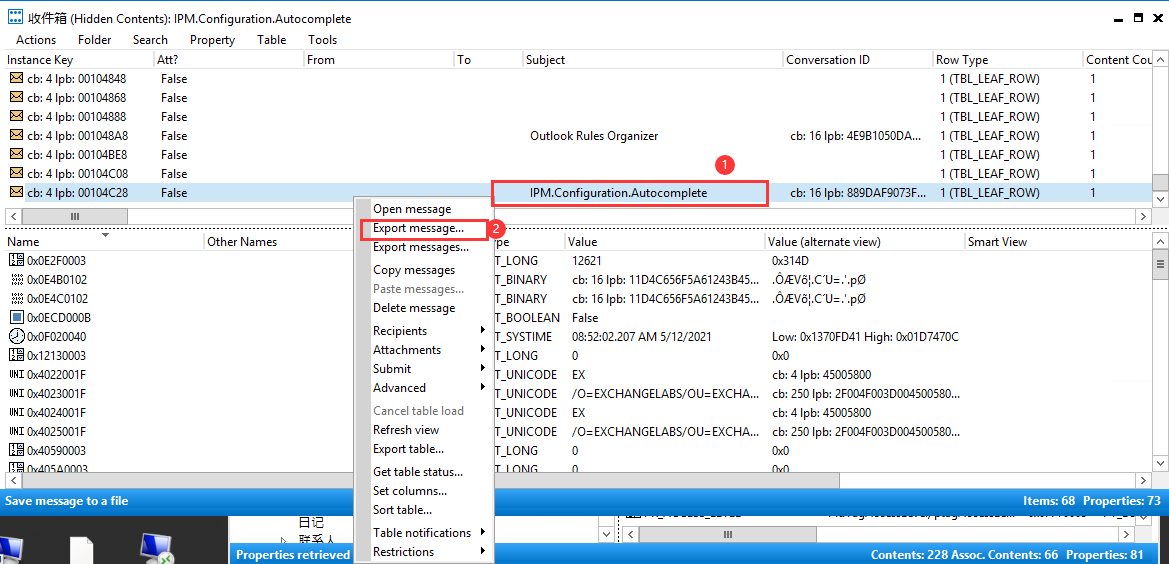Click the icon beside property 0x40590003
Viewport: 1169px width, 564px height.
pyautogui.click(x=16, y=451)
